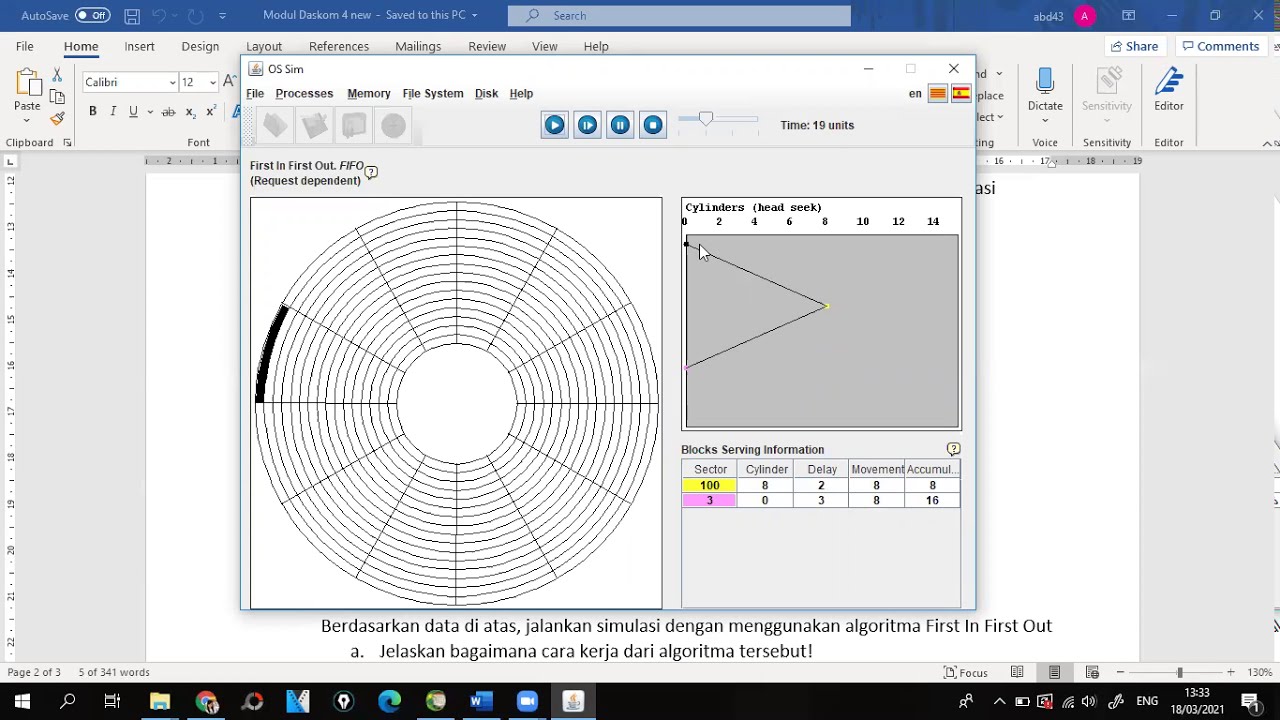The height and width of the screenshot is (720, 1280).
Task: Stop the simulation with the stop button
Action: pyautogui.click(x=653, y=125)
